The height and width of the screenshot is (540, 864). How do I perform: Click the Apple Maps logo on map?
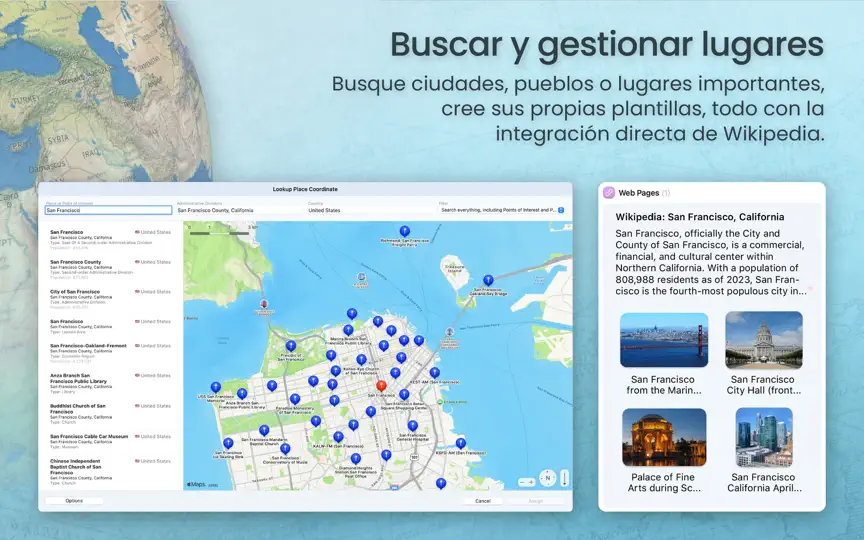pyautogui.click(x=196, y=484)
